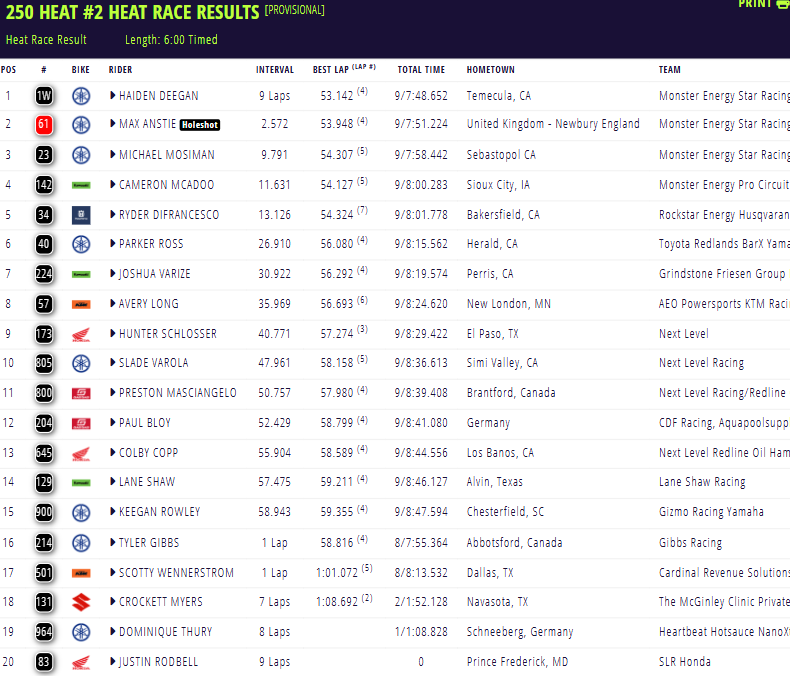Sort by RIDER column header

pos(120,70)
